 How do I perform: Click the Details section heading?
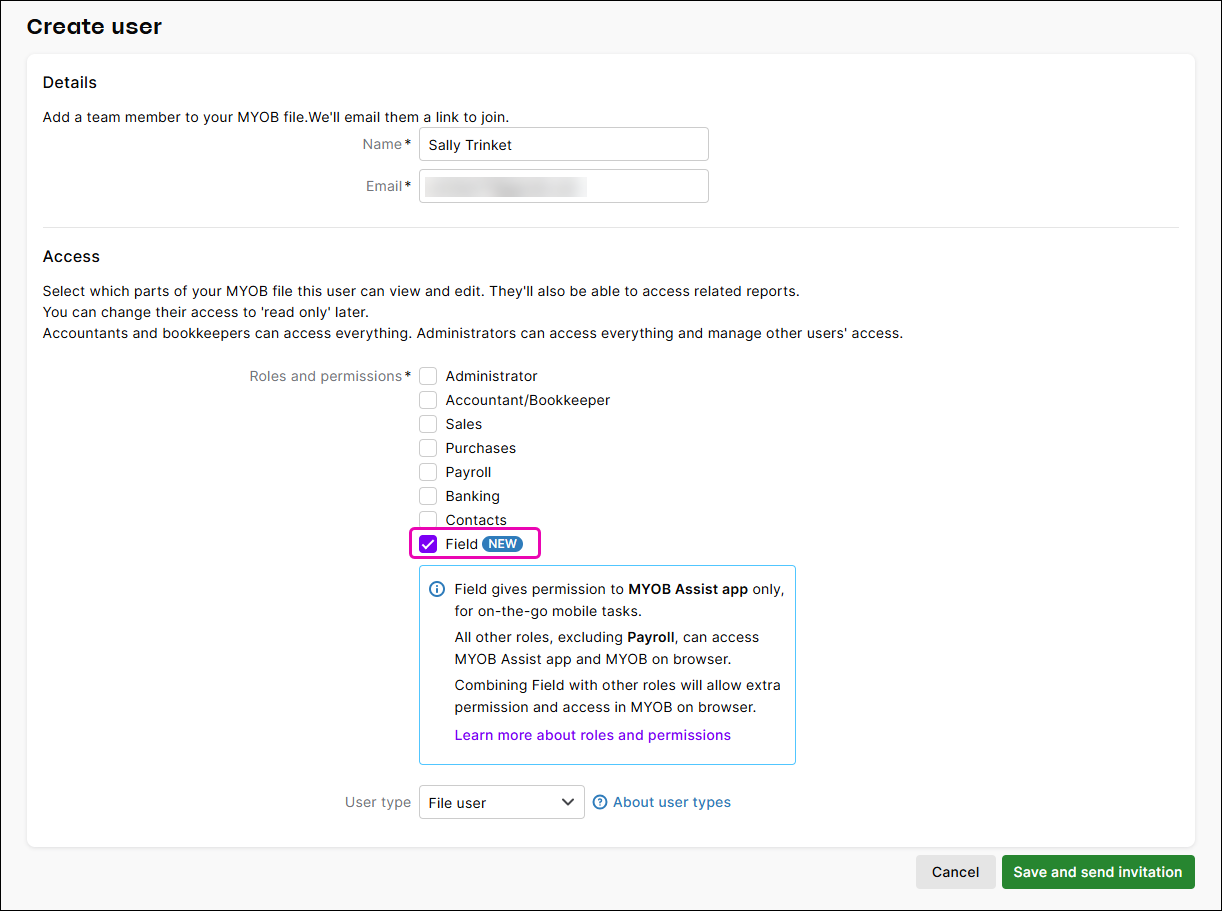pyautogui.click(x=70, y=82)
